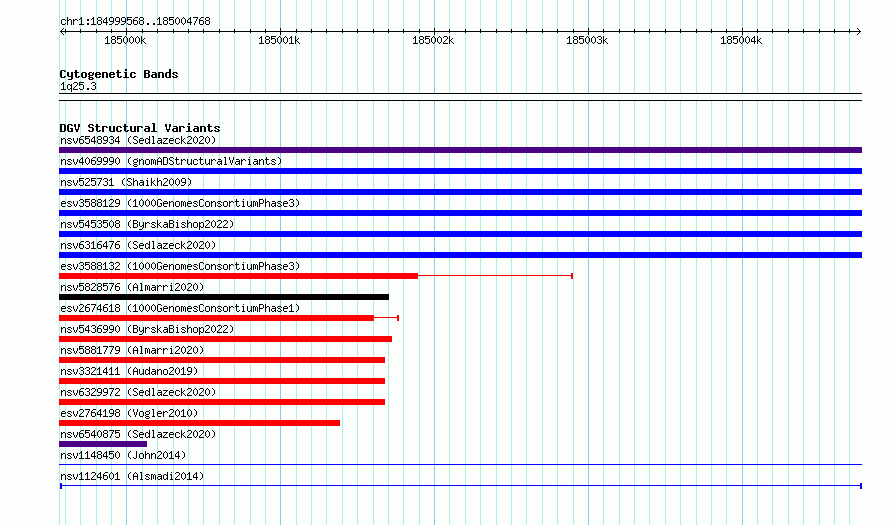Image resolution: width=890 pixels, height=525 pixels.
Task: Open nsv6329972 (Sedlazeck2020) label
Action: (138, 392)
